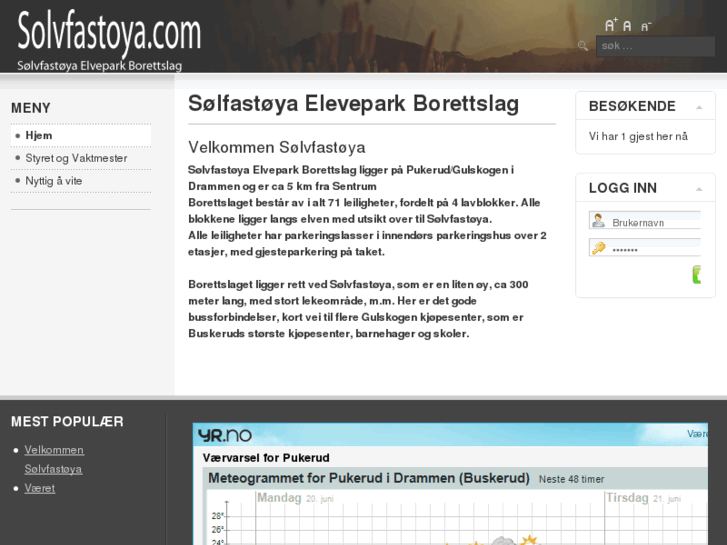The image size is (727, 545).
Task: Click the Mandag 20. juni label
Action: (295, 498)
